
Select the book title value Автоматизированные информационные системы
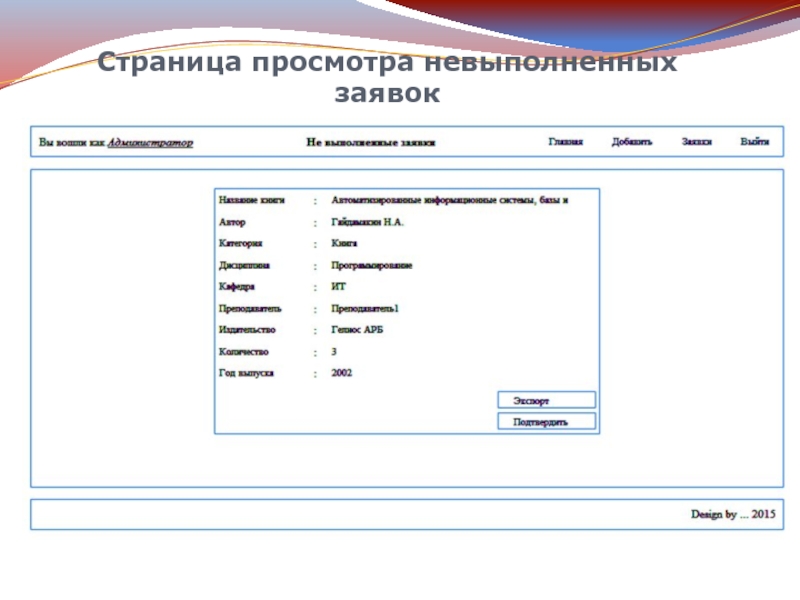(449, 200)
